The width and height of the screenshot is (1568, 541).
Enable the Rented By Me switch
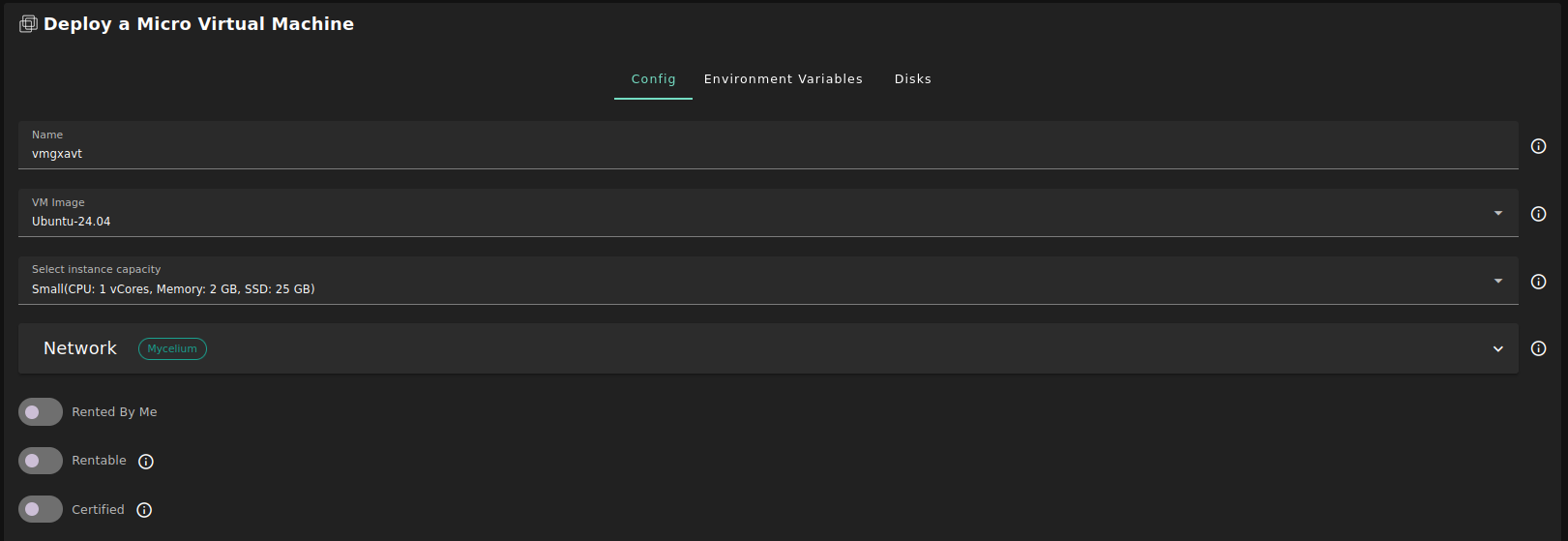point(41,412)
